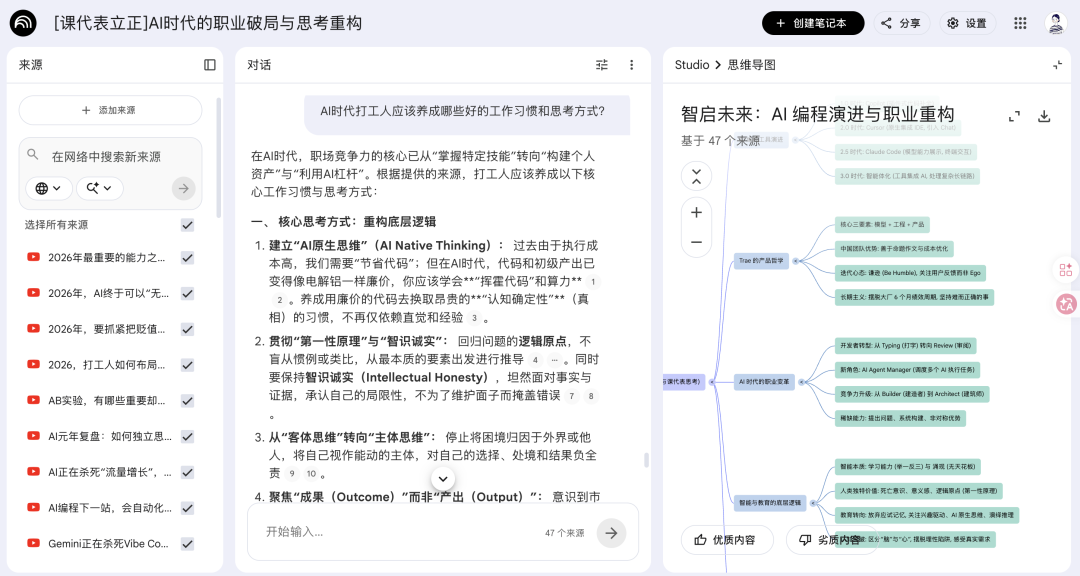Open the user account avatar
Image resolution: width=1080 pixels, height=576 pixels.
[x=1056, y=23]
